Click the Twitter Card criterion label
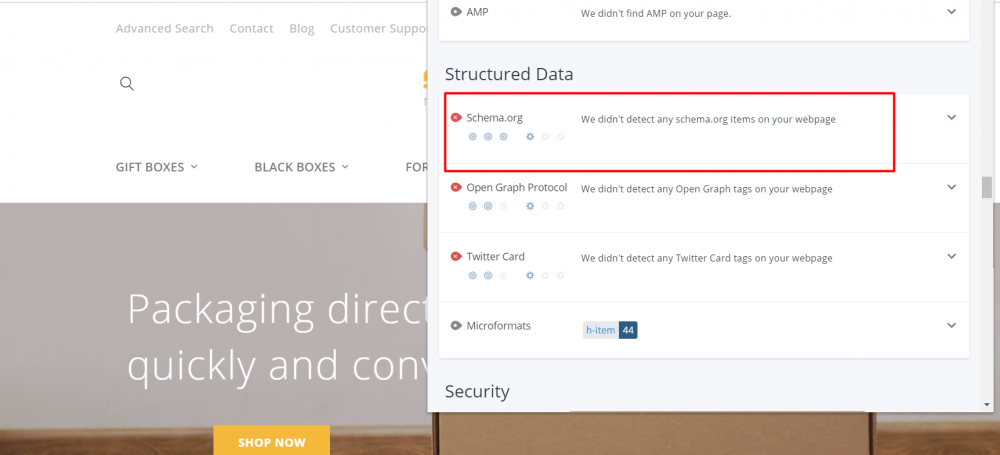Viewport: 1000px width, 455px height. 496,257
